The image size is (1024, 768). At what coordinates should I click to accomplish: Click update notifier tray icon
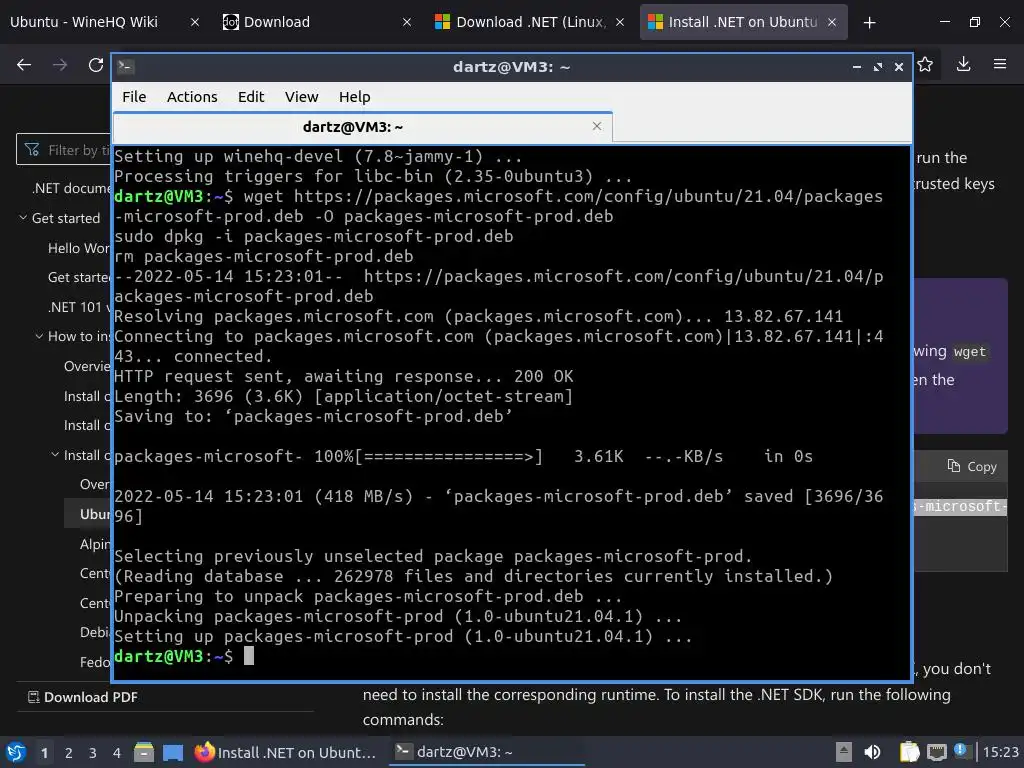pyautogui.click(x=960, y=750)
